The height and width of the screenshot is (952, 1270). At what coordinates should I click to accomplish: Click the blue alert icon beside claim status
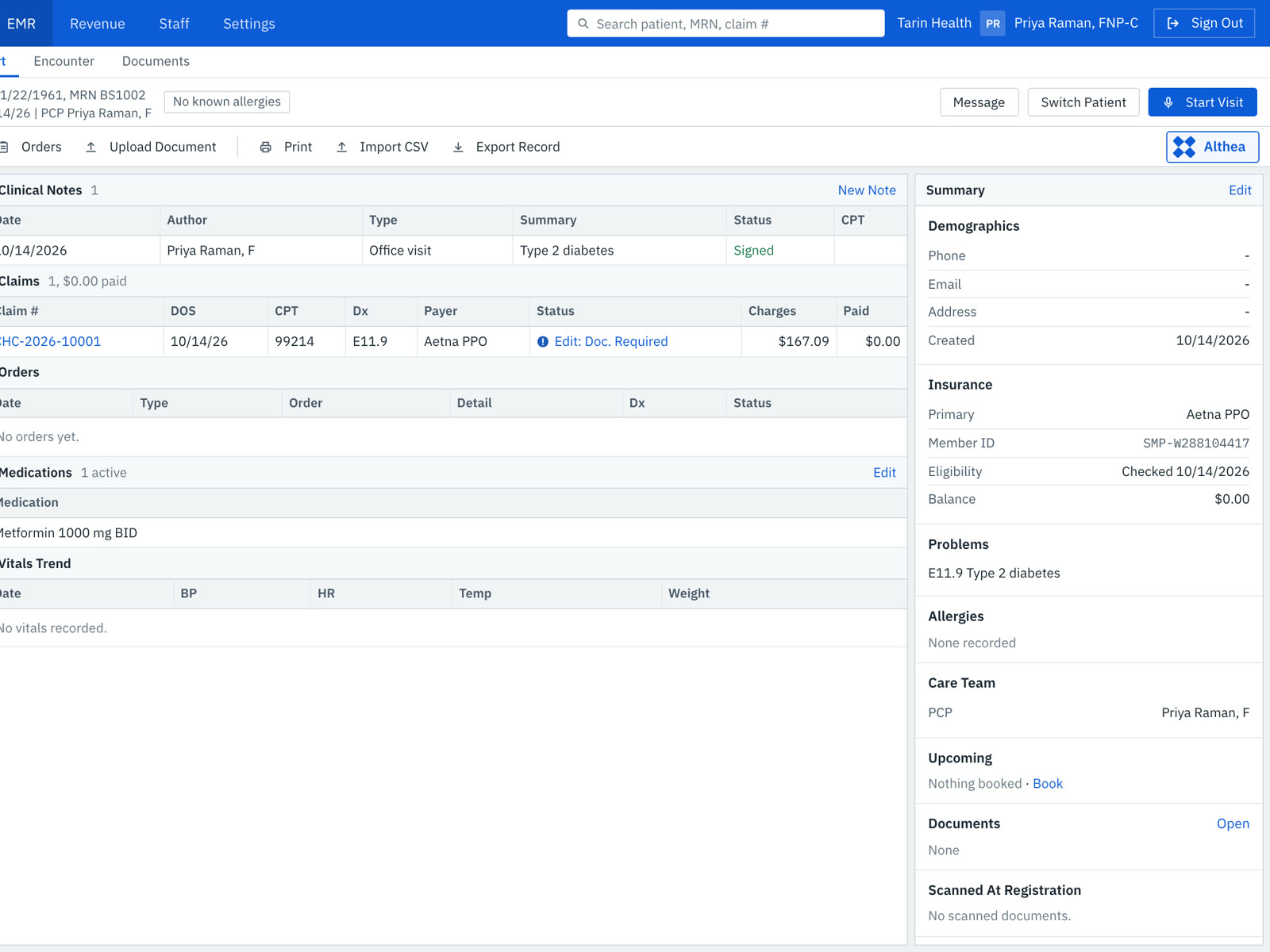pyautogui.click(x=543, y=342)
